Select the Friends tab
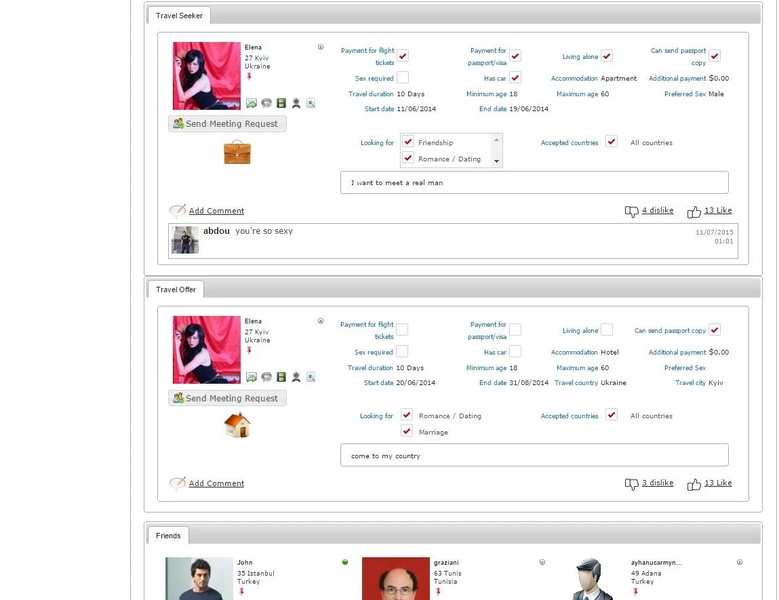This screenshot has height=600, width=779. coord(168,535)
